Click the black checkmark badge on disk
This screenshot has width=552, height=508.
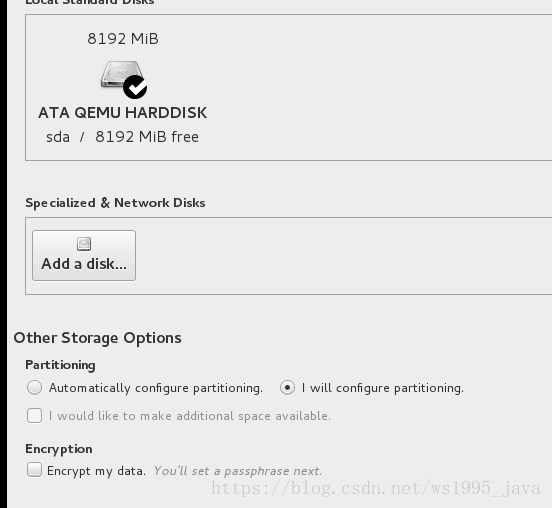coord(135,87)
